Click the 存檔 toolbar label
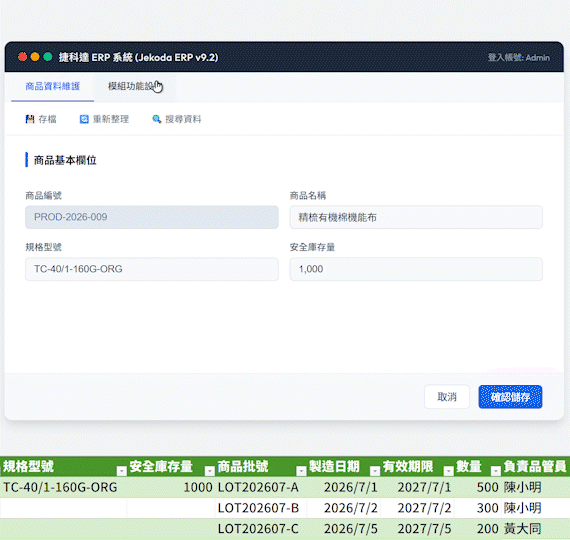Screen dimensions: 570x540 pos(48,119)
